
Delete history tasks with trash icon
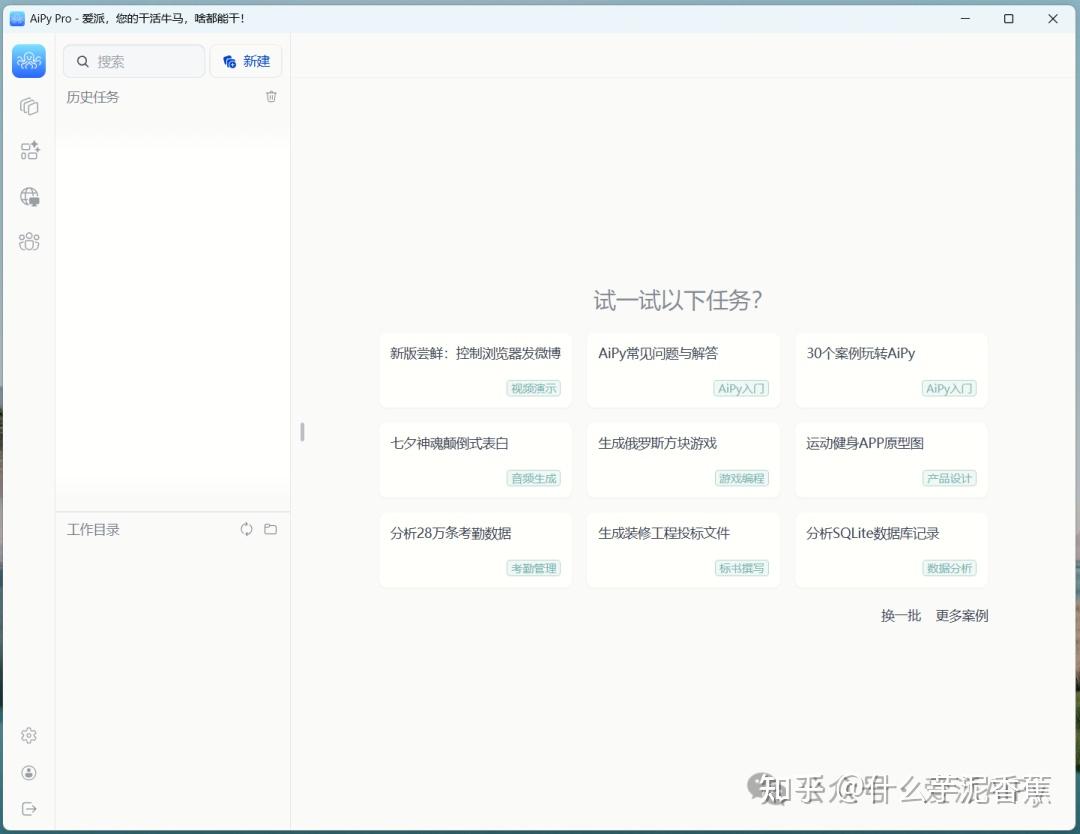pyautogui.click(x=271, y=97)
